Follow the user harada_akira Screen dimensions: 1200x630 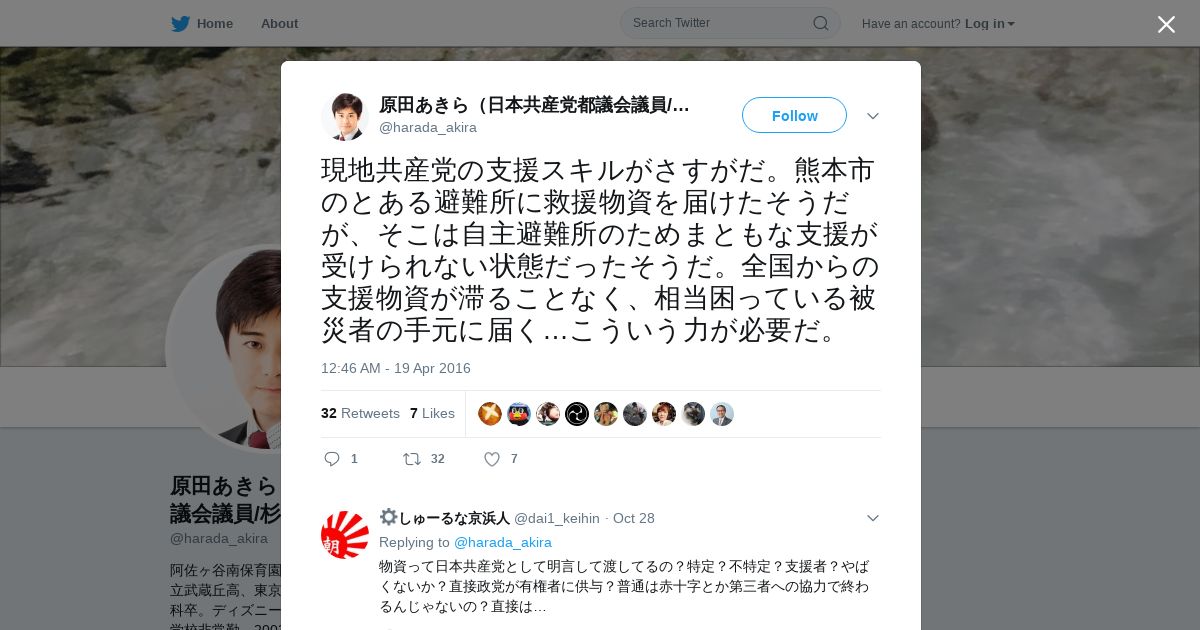click(x=794, y=115)
